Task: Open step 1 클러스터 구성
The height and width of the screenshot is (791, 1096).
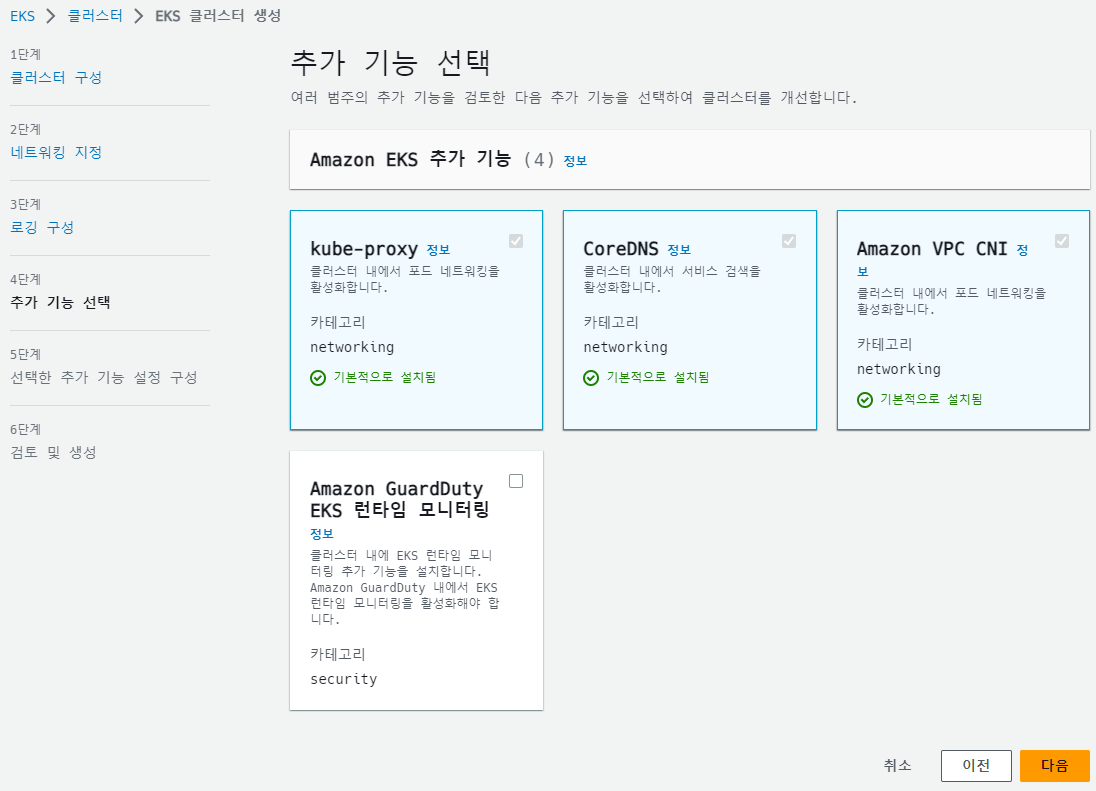Action: [56, 78]
